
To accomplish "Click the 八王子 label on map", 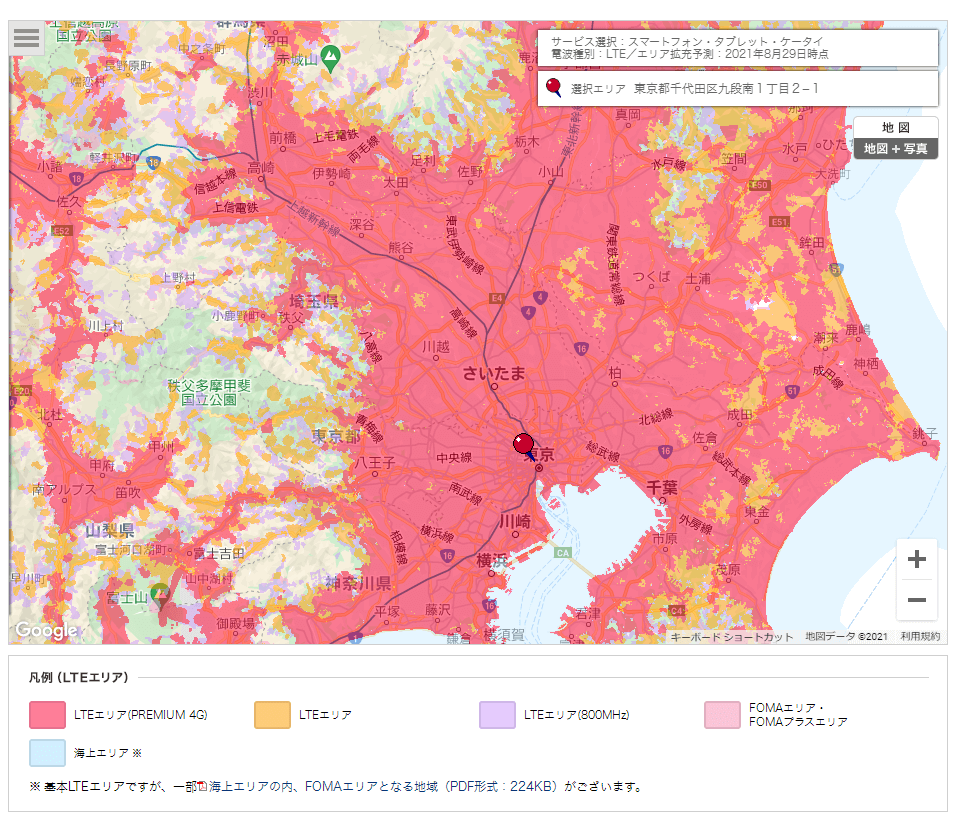I will click(x=374, y=462).
